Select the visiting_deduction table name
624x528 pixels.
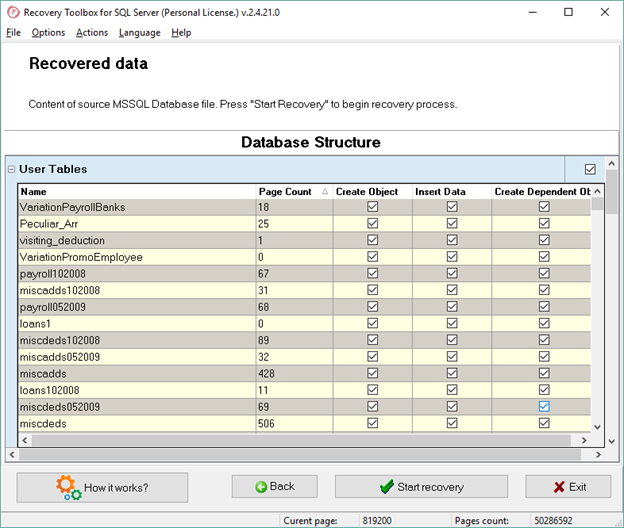tap(62, 240)
